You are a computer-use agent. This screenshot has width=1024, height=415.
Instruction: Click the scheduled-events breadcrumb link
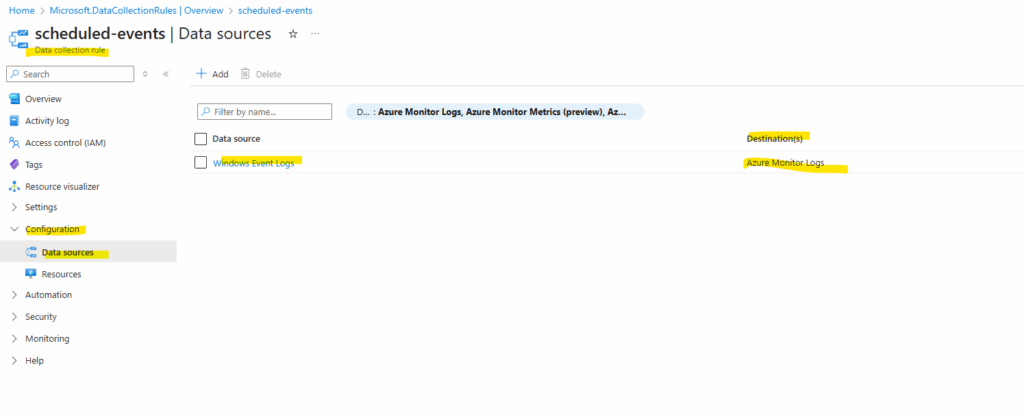(x=275, y=10)
